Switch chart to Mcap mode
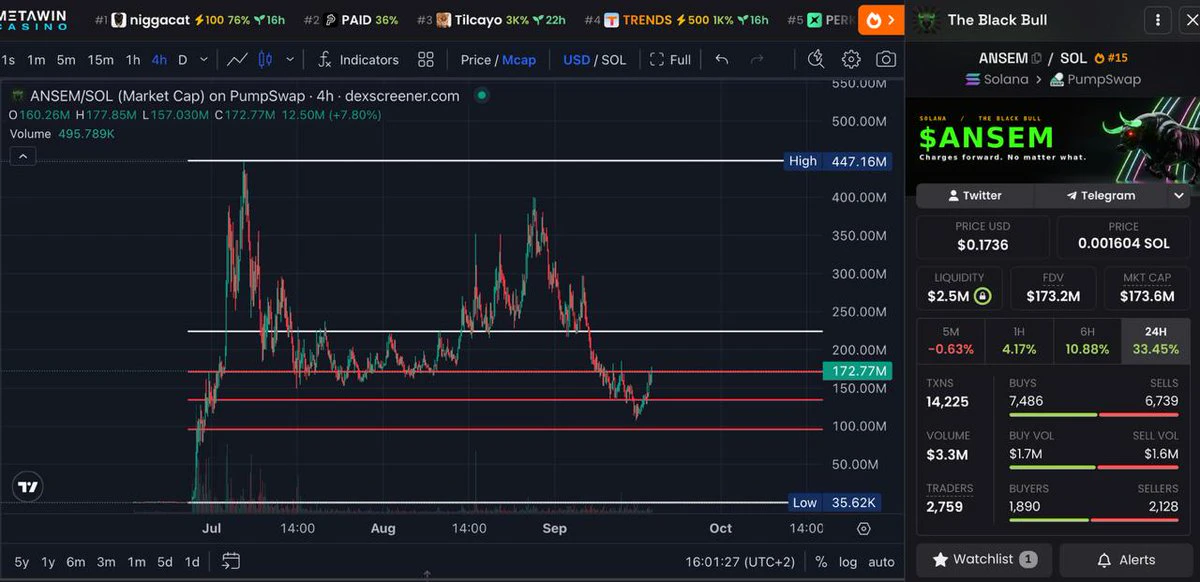The image size is (1200, 582). coord(519,60)
